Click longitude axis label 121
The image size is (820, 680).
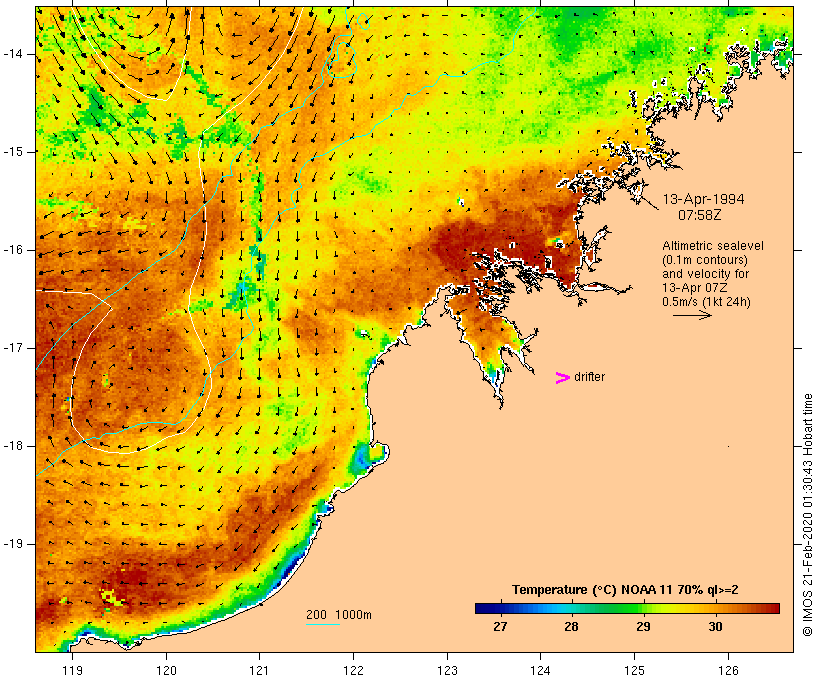[259, 670]
